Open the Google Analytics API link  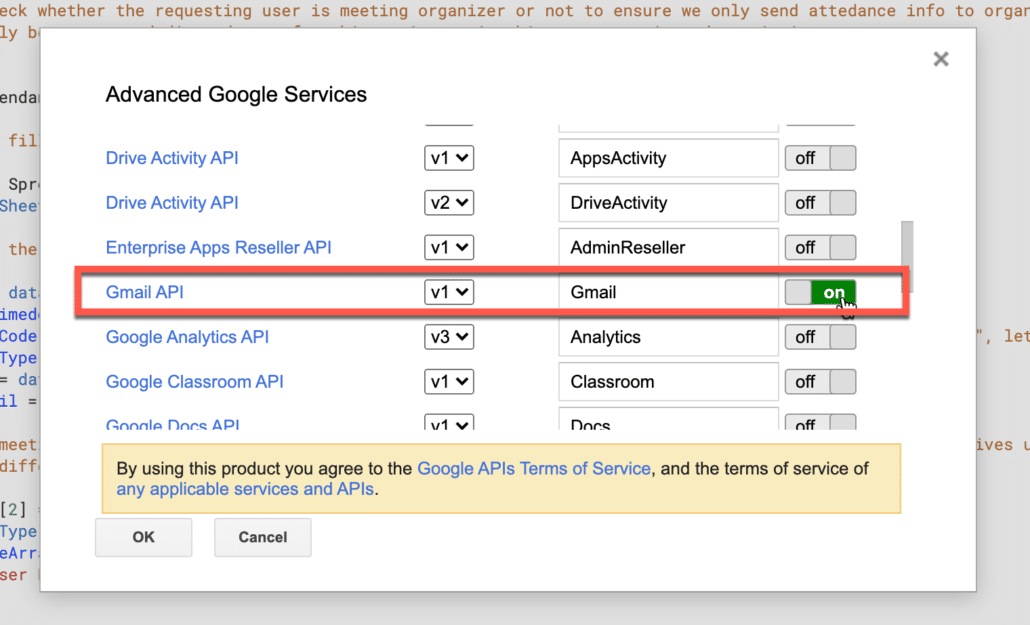pos(187,337)
